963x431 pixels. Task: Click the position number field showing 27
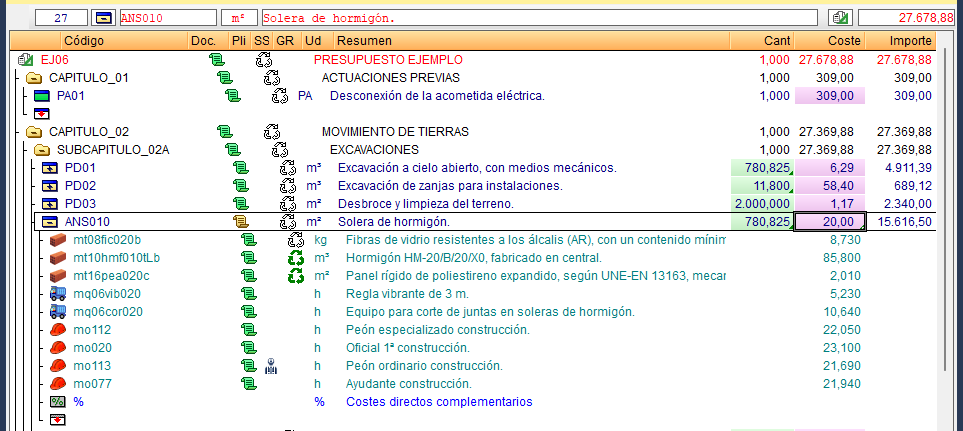pos(61,18)
